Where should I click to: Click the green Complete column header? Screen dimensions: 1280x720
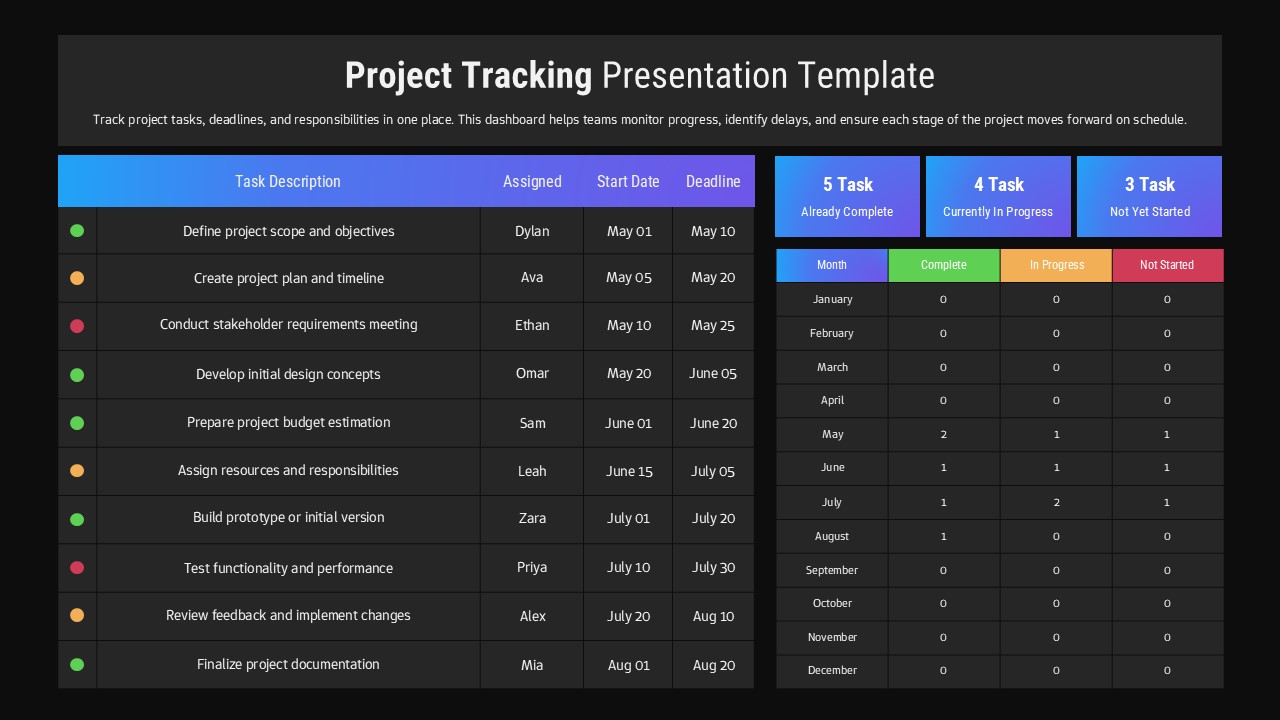(x=944, y=265)
